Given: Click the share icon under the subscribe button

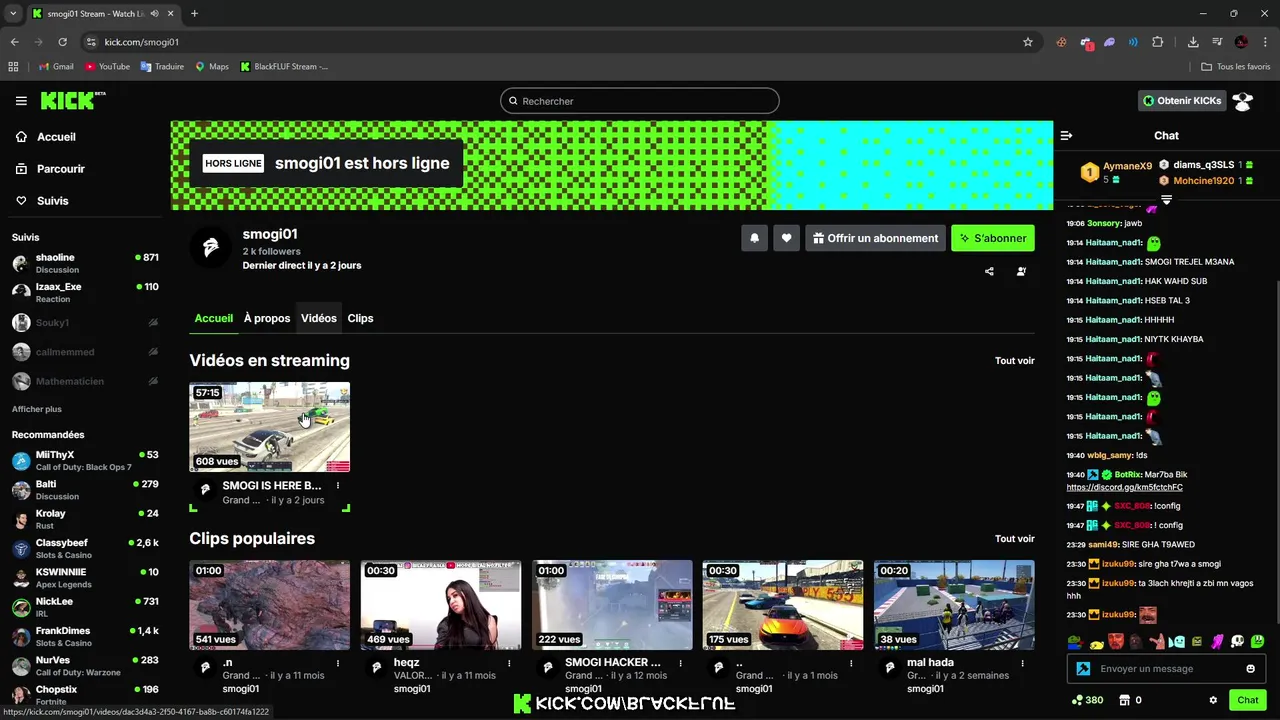Looking at the screenshot, I should point(989,271).
